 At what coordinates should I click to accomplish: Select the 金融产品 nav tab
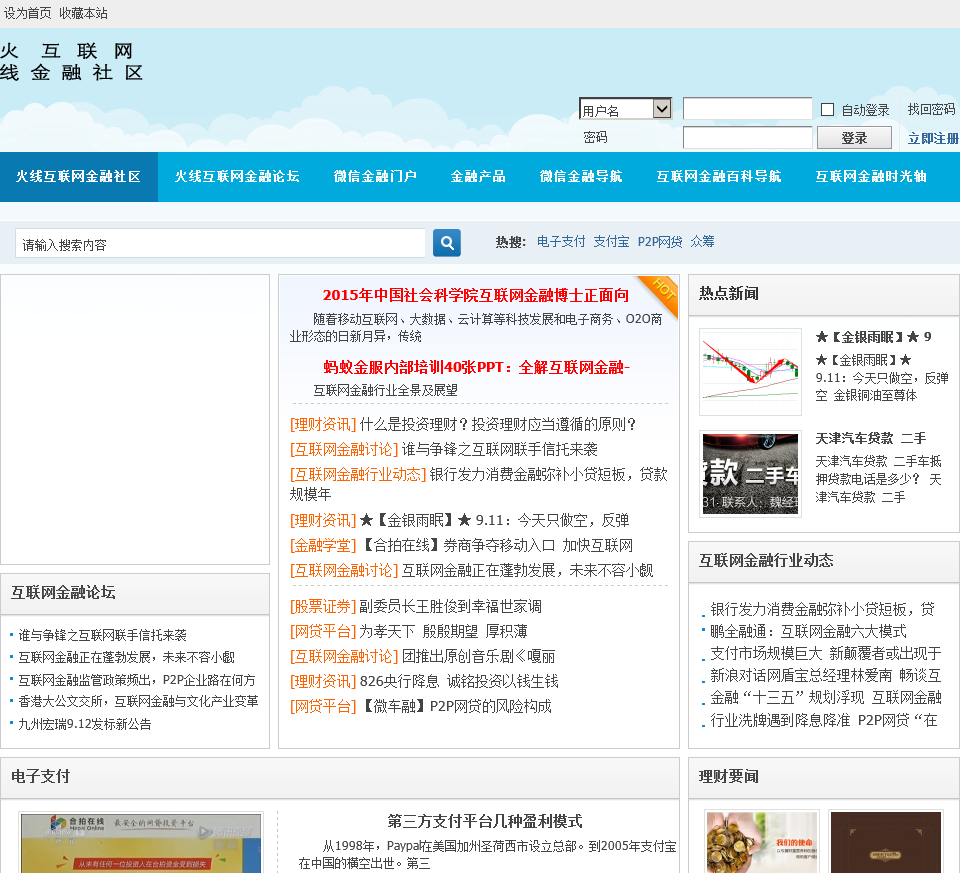478,176
